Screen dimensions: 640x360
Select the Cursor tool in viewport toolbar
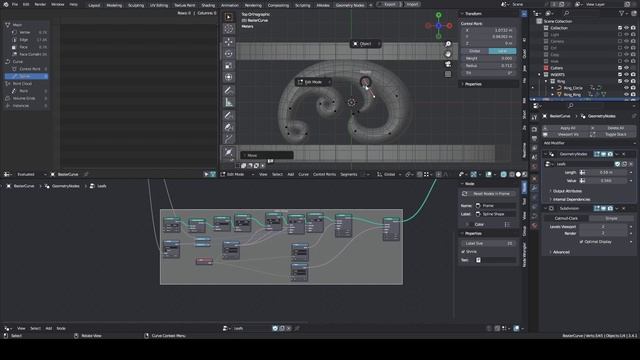click(229, 29)
